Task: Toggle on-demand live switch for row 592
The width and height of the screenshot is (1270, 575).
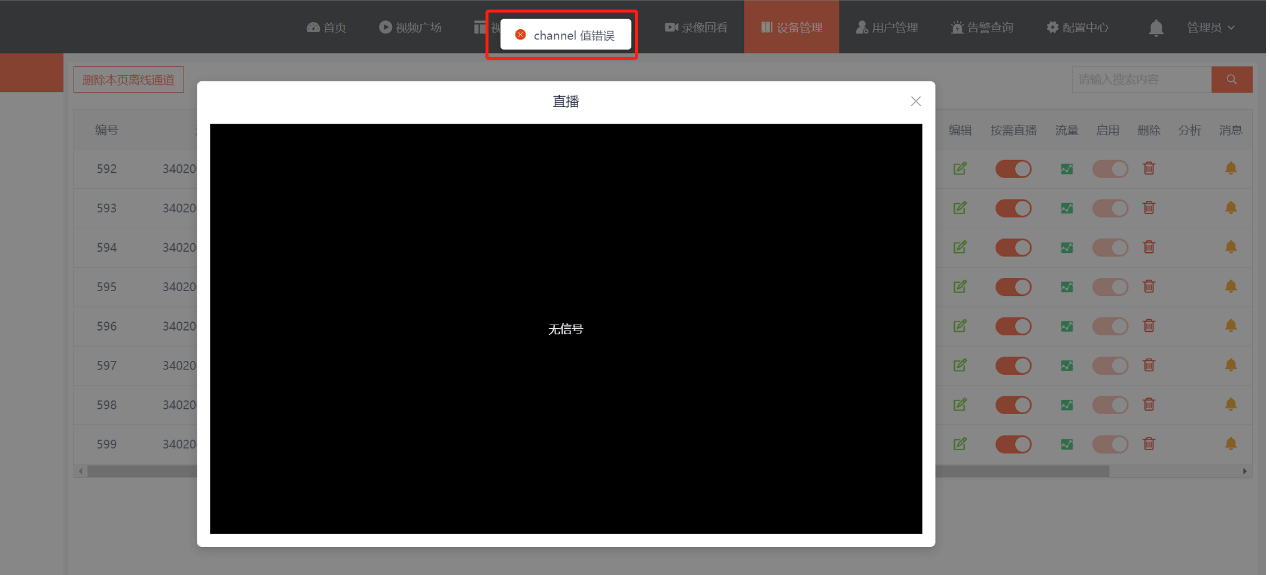Action: (x=1013, y=169)
